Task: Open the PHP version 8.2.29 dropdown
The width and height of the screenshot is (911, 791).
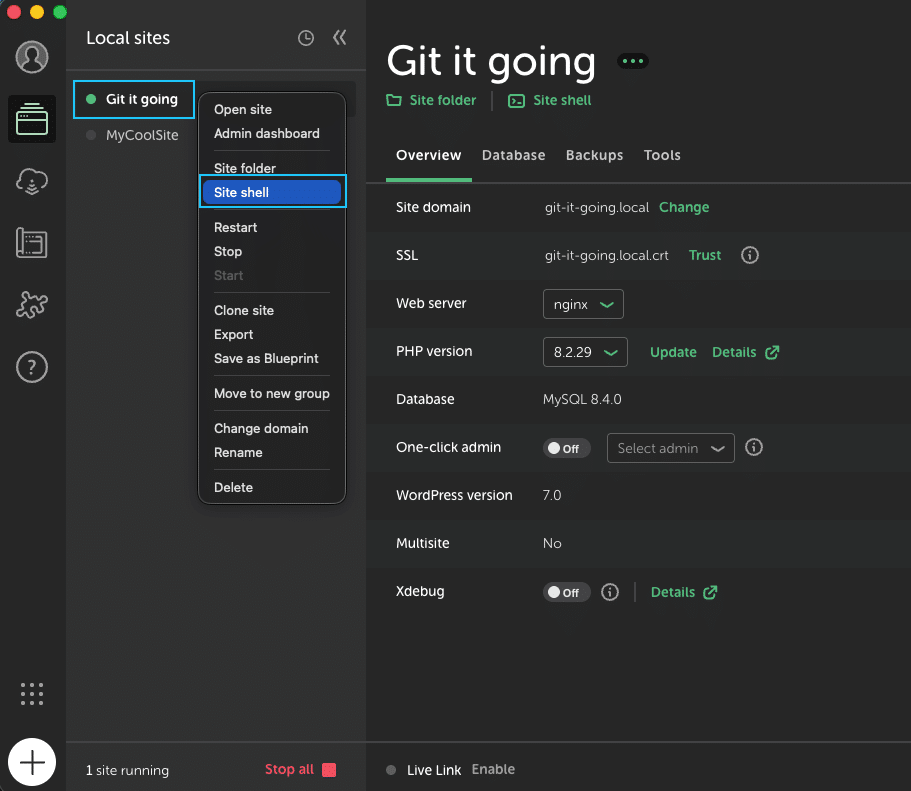Action: tap(585, 352)
